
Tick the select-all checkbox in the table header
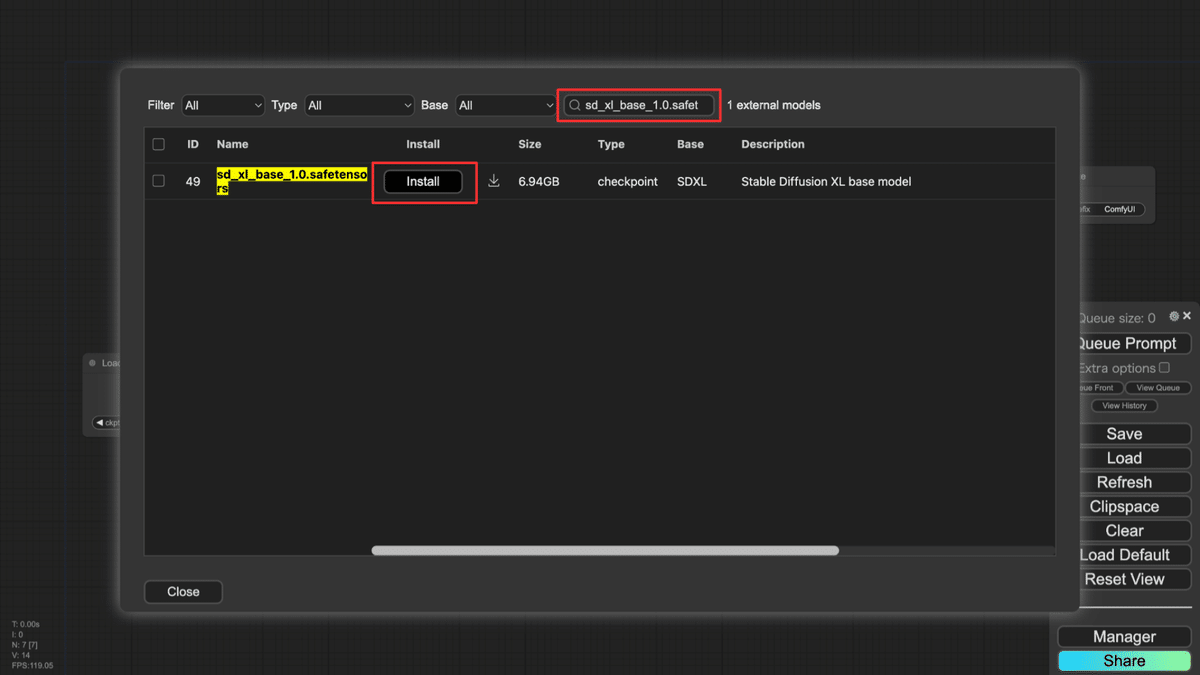(158, 144)
